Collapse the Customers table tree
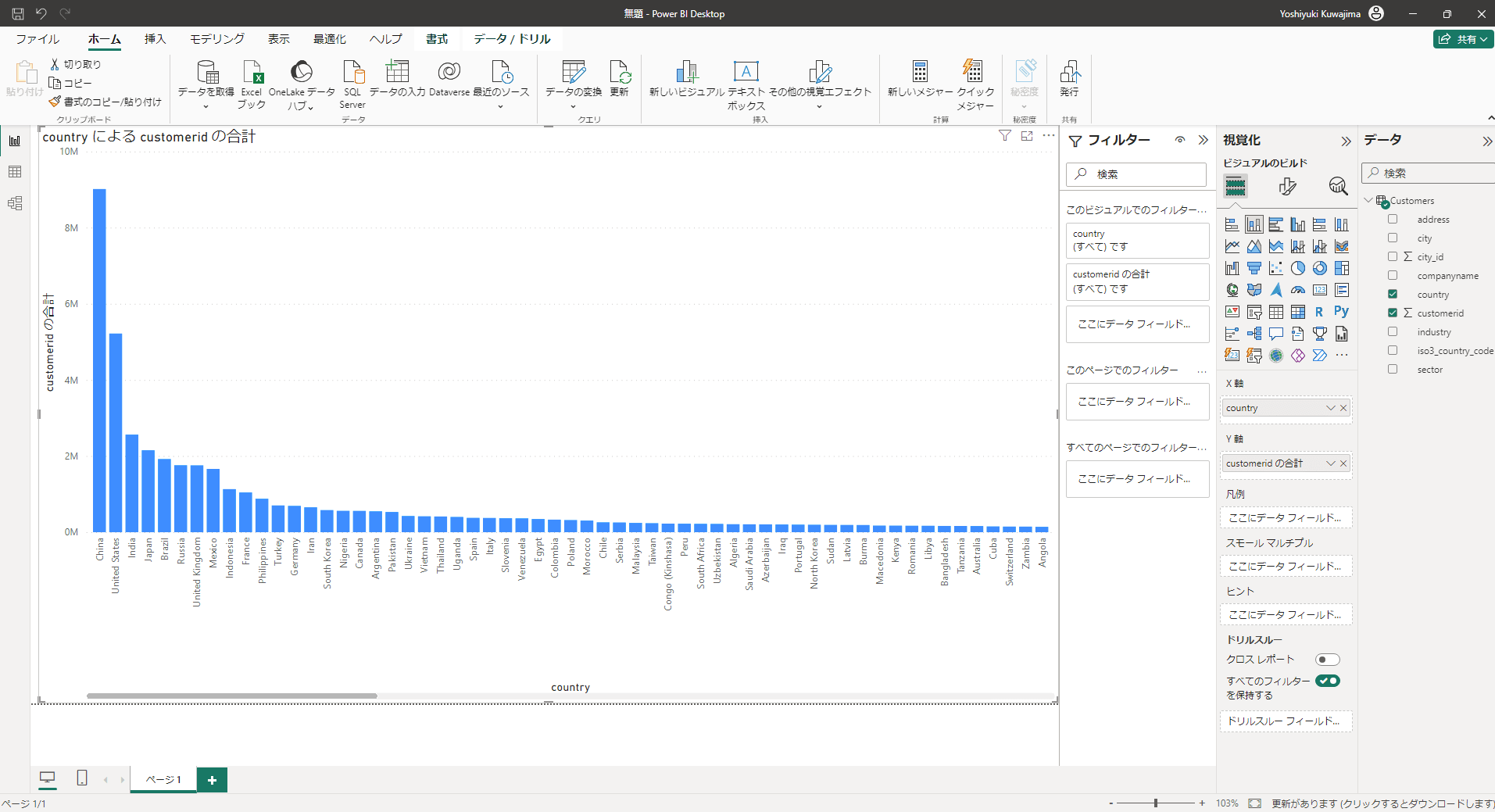 (x=1368, y=201)
